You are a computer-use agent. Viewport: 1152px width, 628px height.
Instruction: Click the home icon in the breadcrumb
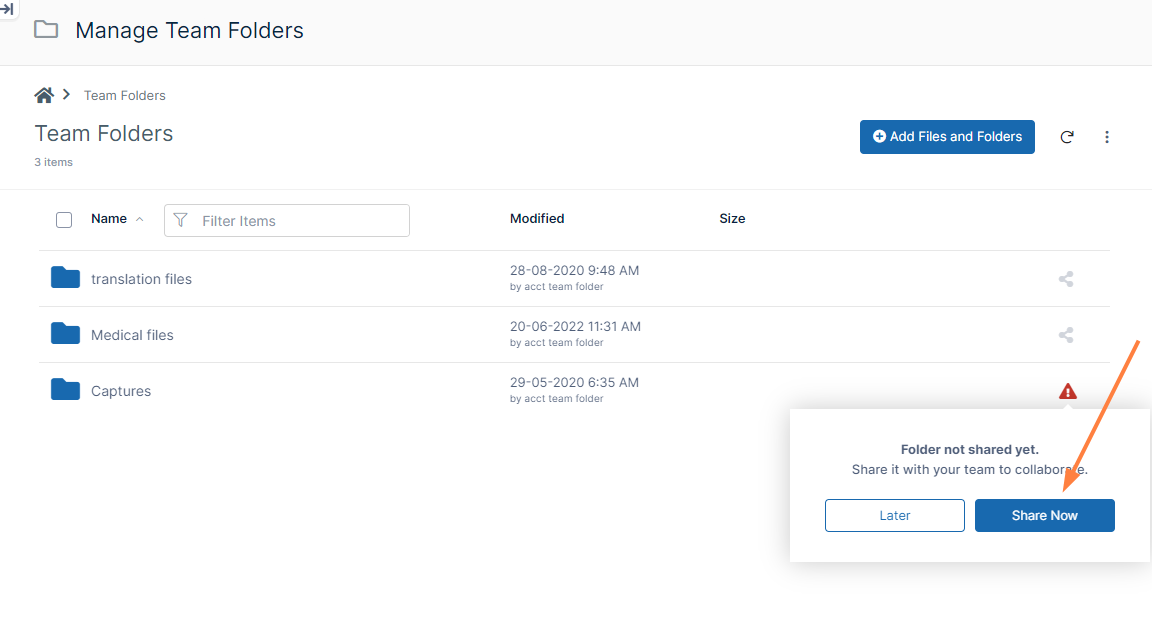pyautogui.click(x=43, y=94)
